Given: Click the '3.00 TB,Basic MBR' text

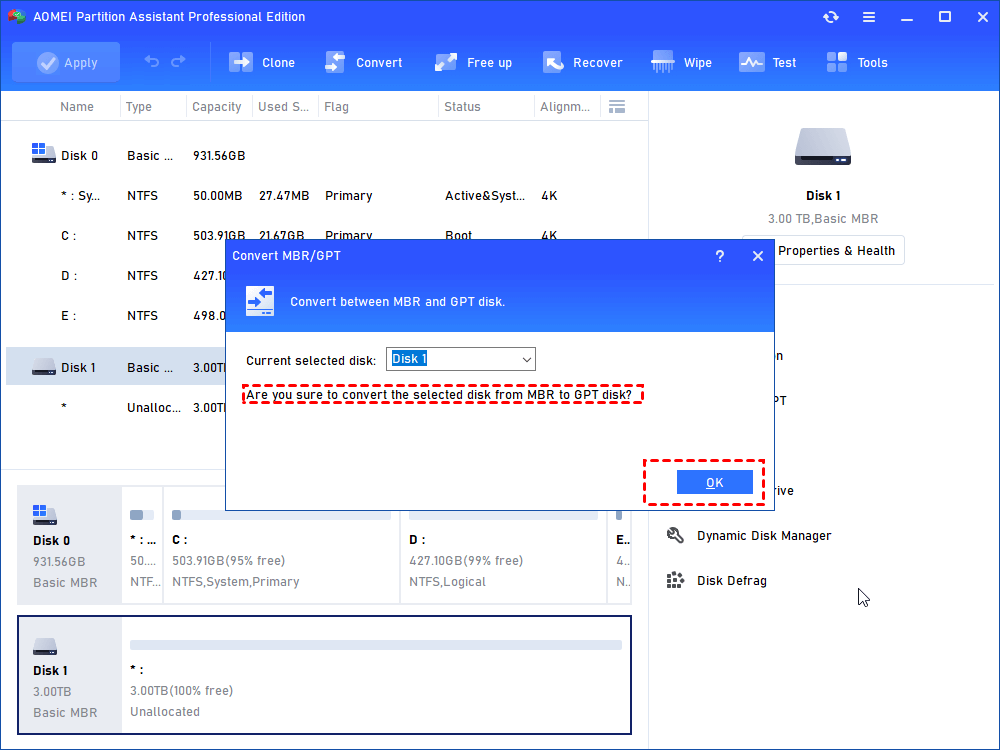Looking at the screenshot, I should (x=823, y=219).
